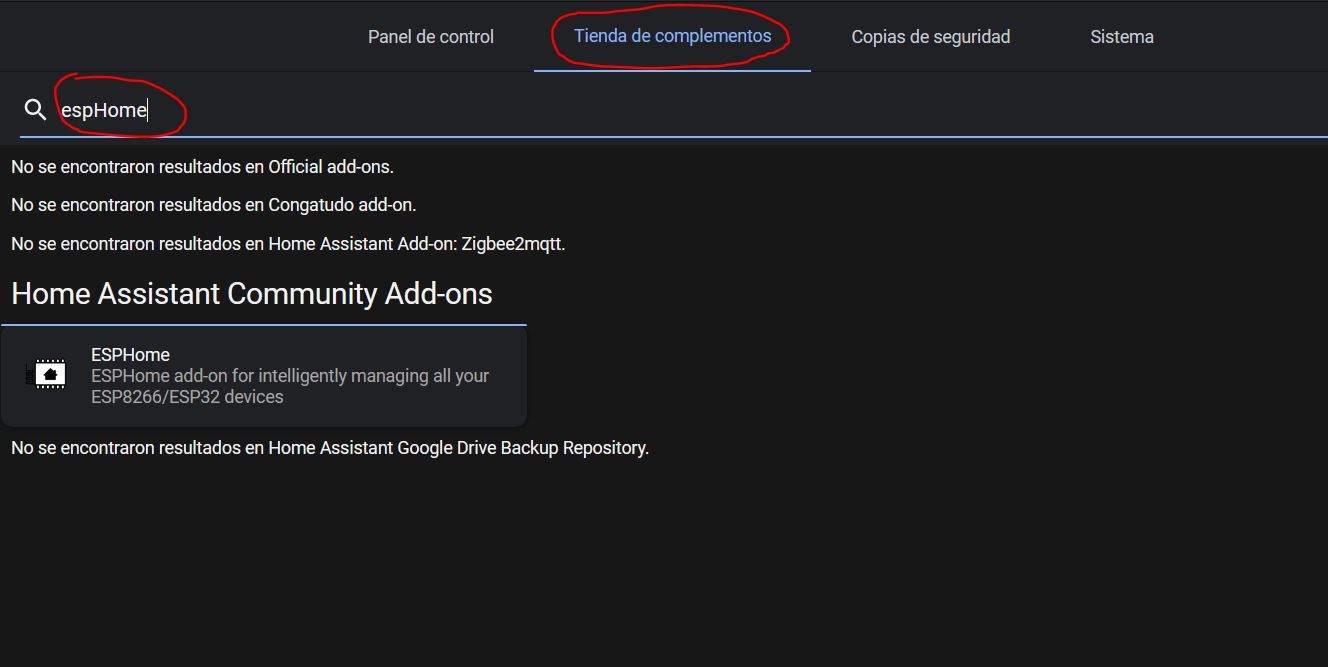This screenshot has height=667, width=1328.
Task: Select the Tienda de complementos tab
Action: (x=672, y=36)
